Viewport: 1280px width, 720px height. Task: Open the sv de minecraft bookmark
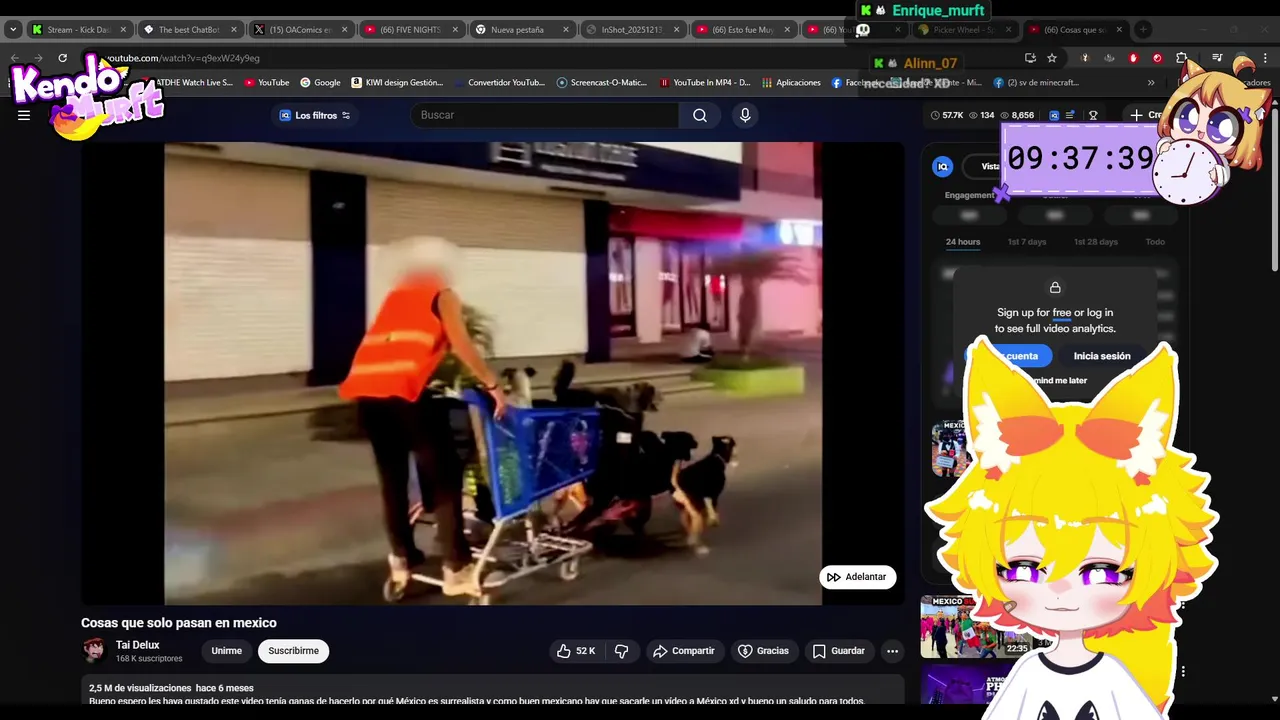tap(1036, 83)
